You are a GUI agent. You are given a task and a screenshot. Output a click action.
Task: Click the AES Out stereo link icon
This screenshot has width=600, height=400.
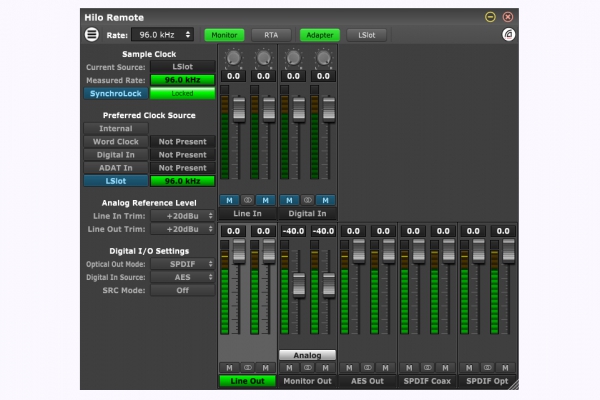coord(368,367)
